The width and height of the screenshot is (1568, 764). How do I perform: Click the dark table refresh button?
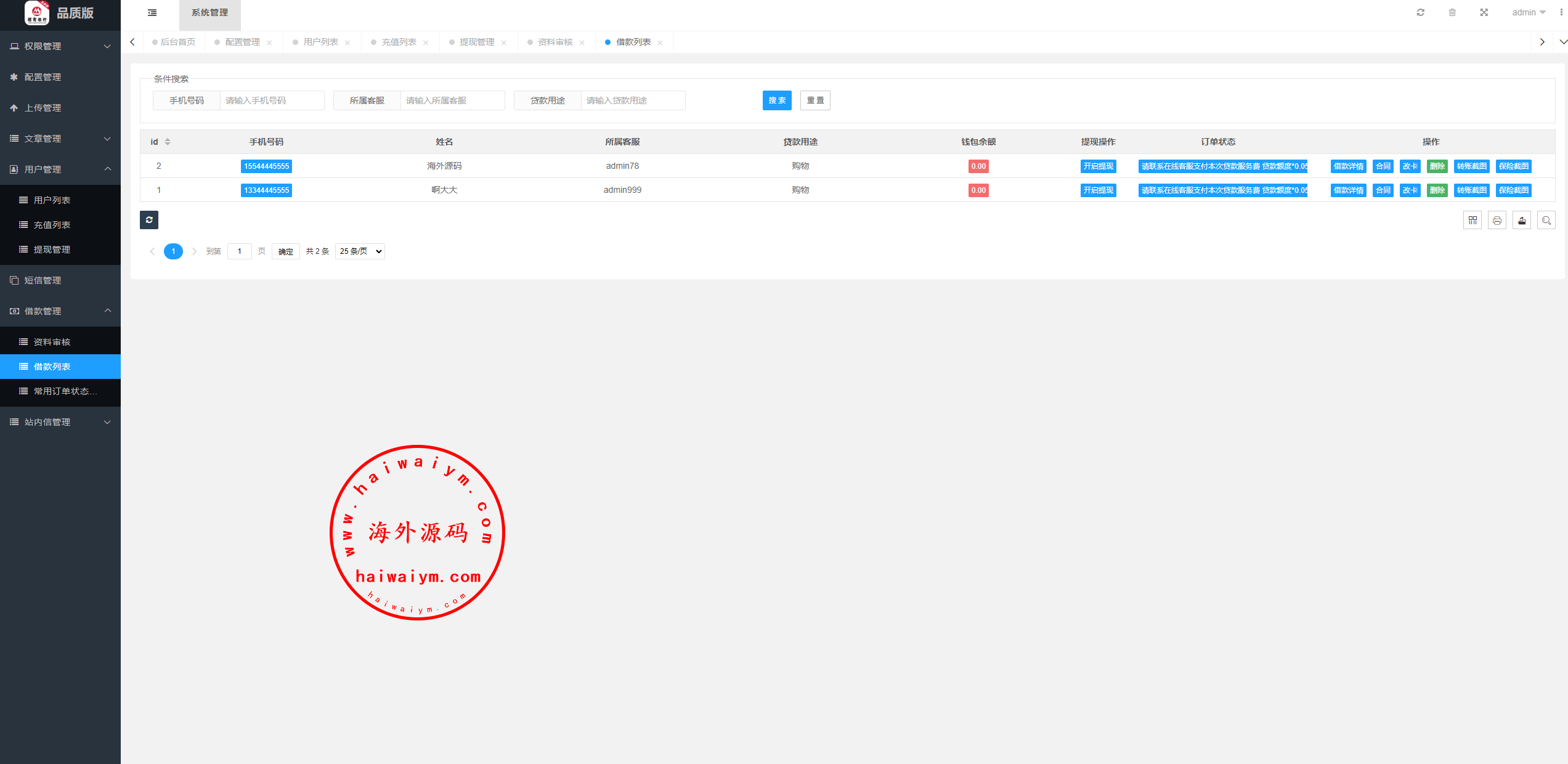(149, 220)
